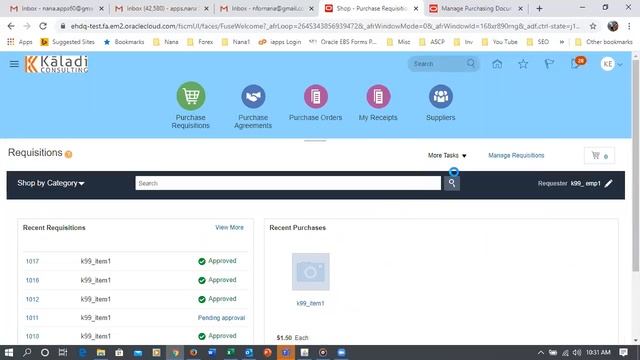Open the KE user avatar menu
Viewport: 640px width, 360px height.
(611, 64)
